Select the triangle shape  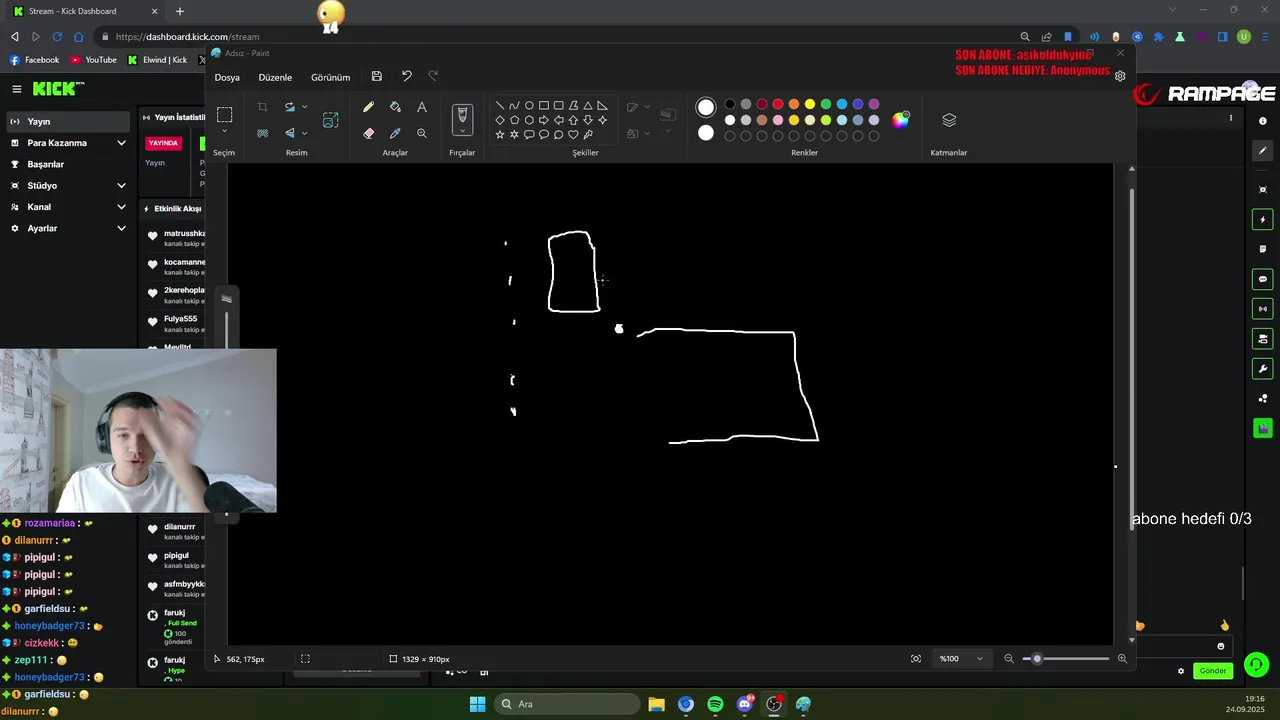click(x=588, y=105)
